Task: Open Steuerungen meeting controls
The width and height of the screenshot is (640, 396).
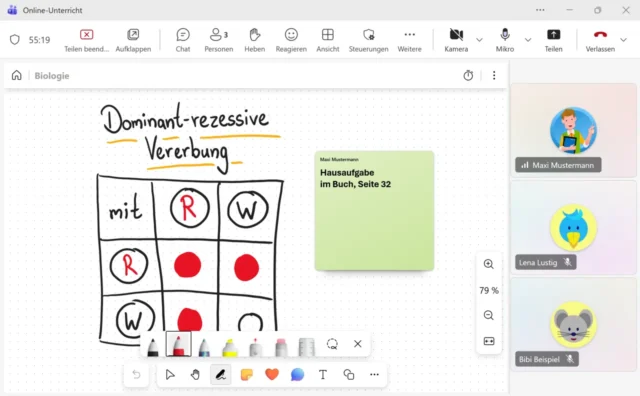Action: [369, 40]
